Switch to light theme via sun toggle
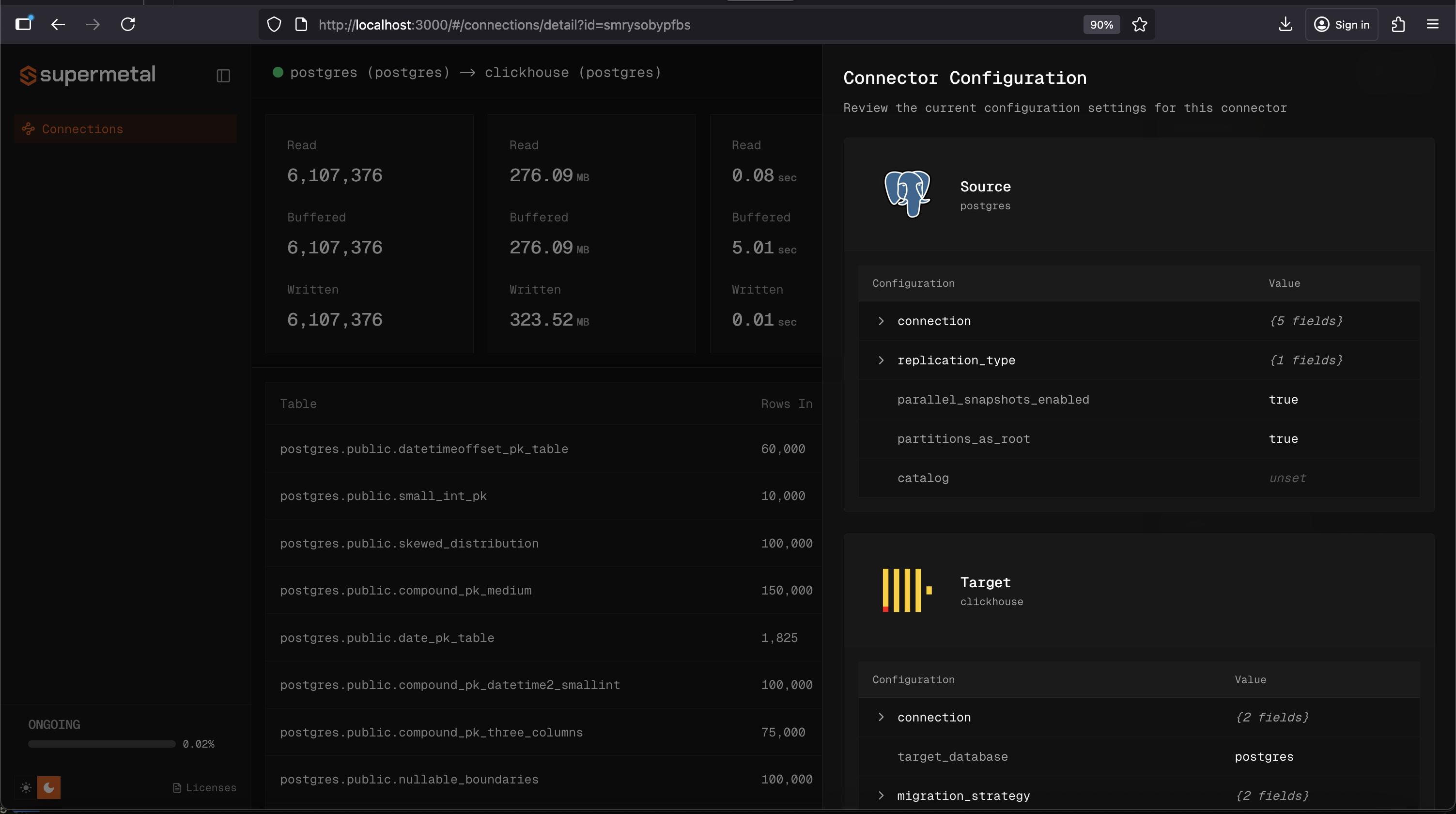Screen dimensions: 1456x814 [25, 787]
